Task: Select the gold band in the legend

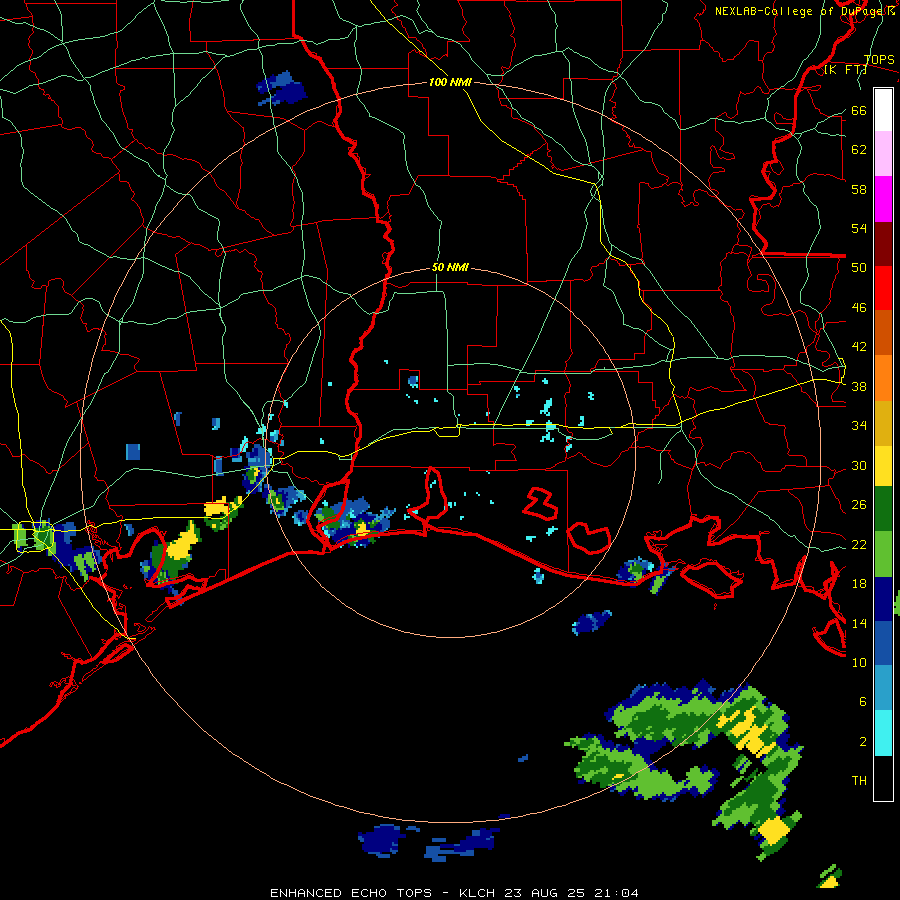Action: coord(883,423)
